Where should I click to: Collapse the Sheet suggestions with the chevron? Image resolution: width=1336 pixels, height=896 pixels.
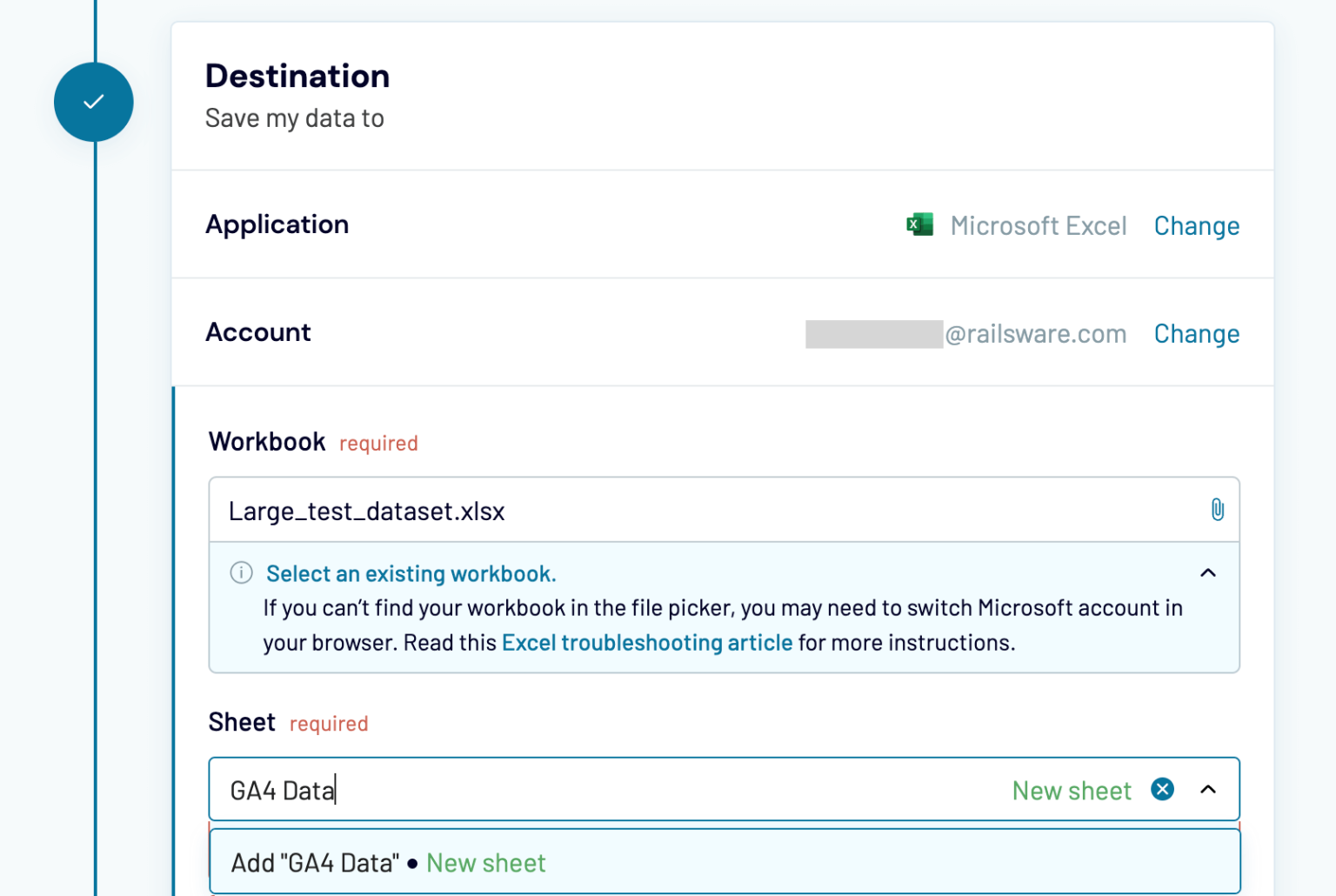pos(1208,791)
